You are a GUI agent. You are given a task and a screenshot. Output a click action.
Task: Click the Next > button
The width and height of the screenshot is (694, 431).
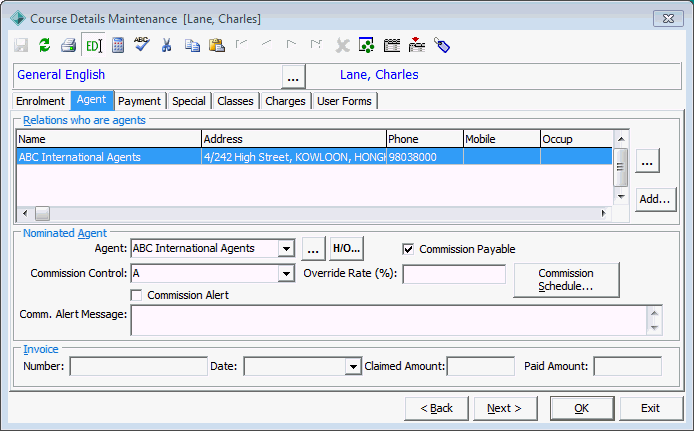(x=505, y=408)
